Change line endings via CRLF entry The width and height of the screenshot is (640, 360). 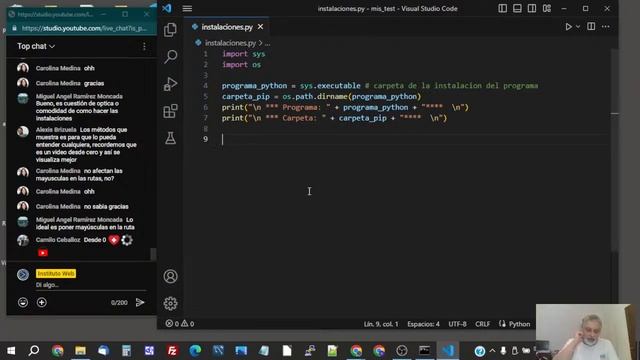482,324
